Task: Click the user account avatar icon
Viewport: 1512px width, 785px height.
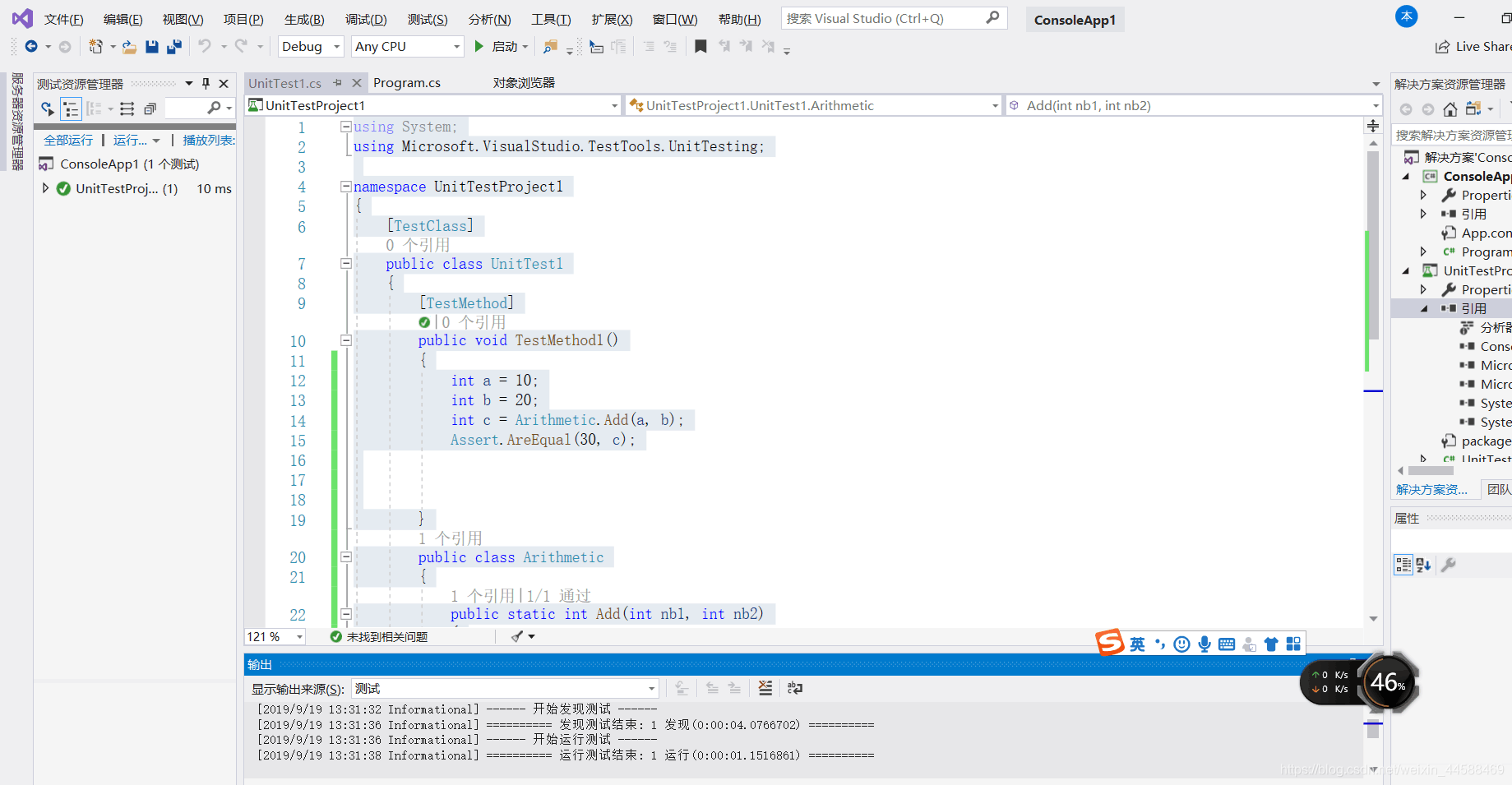Action: pos(1407,16)
